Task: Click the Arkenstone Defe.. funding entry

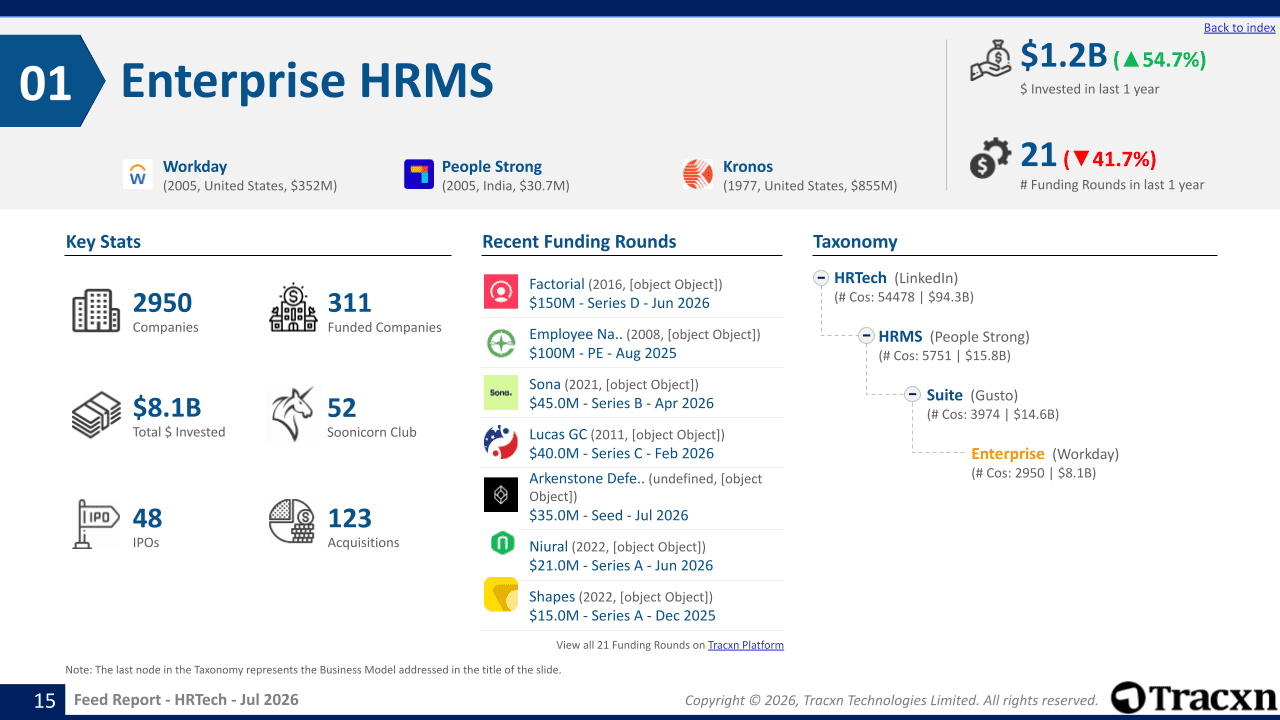Action: click(632, 498)
